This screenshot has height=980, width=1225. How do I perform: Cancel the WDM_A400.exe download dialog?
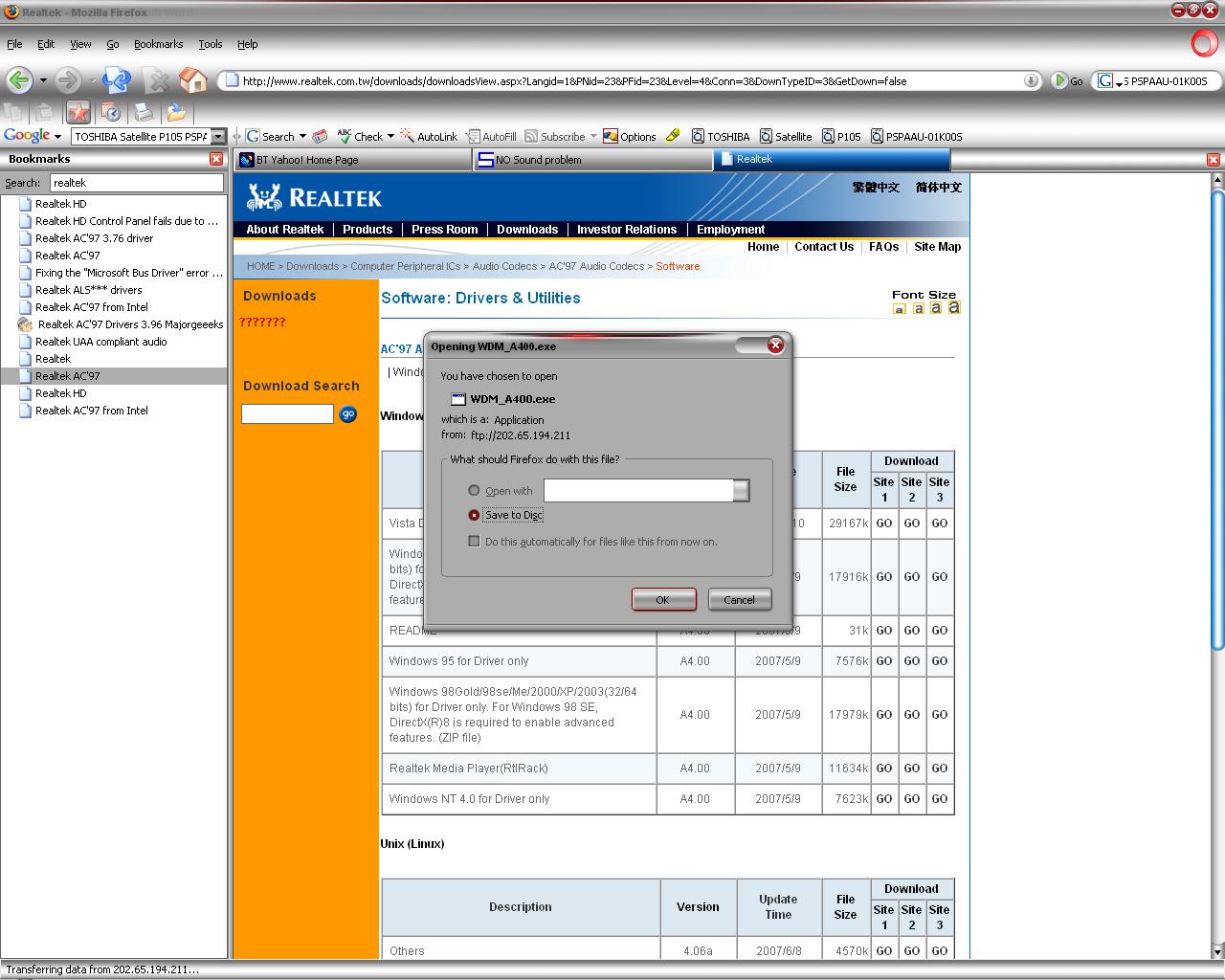(x=739, y=599)
